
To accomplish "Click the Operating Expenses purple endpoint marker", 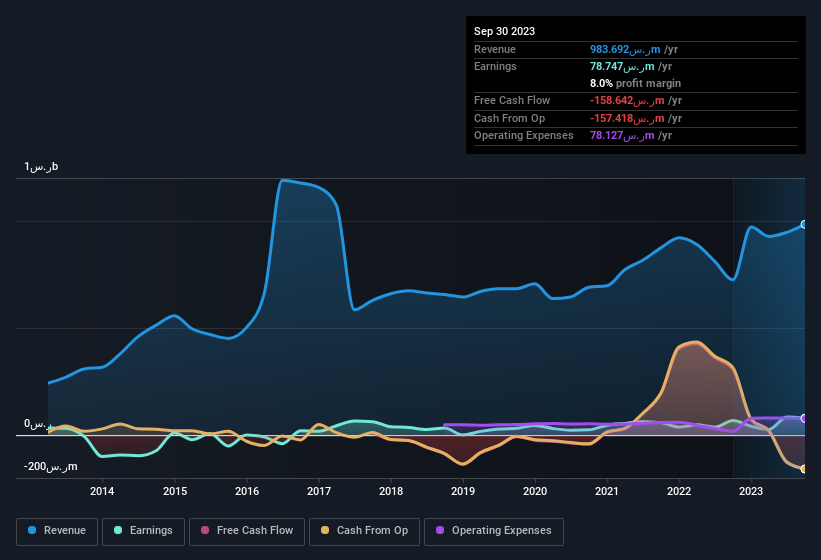I will [x=804, y=418].
